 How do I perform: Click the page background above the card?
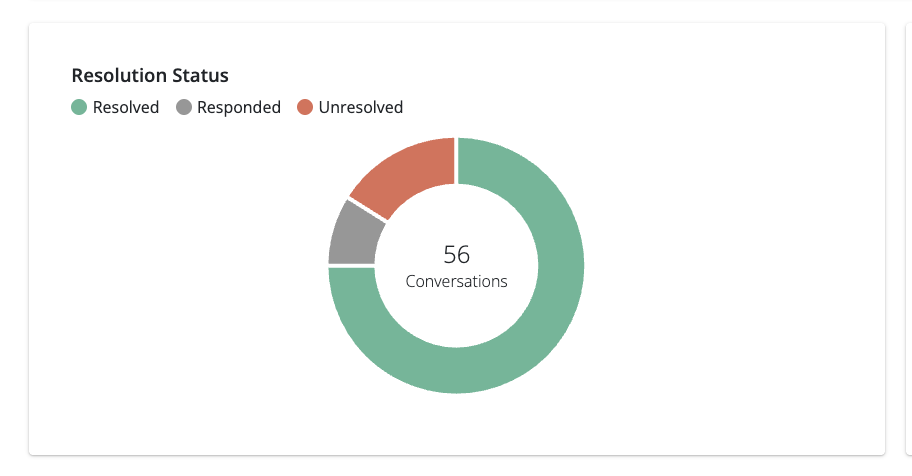click(456, 10)
